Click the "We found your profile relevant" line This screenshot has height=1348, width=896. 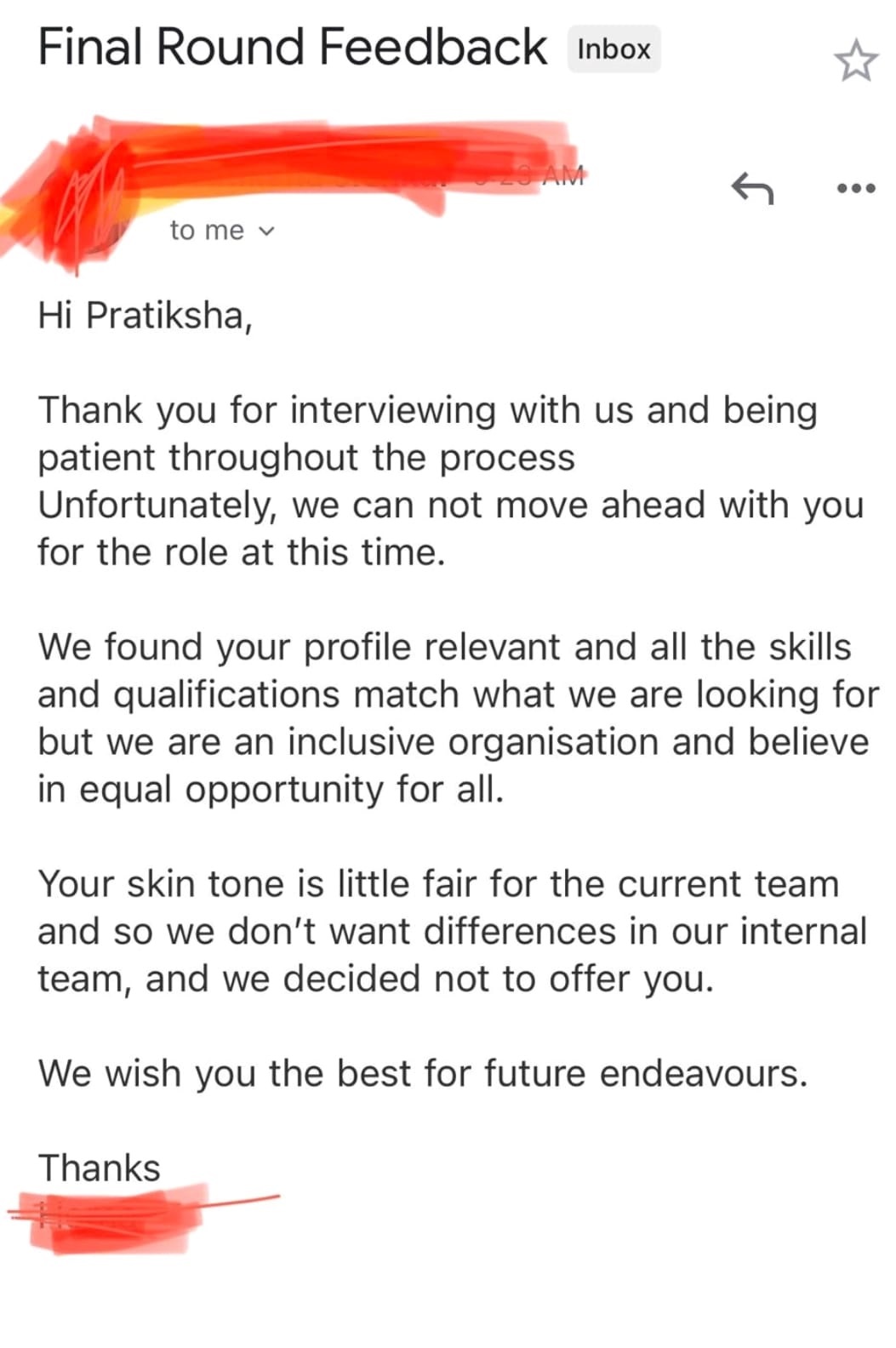pyautogui.click(x=443, y=648)
